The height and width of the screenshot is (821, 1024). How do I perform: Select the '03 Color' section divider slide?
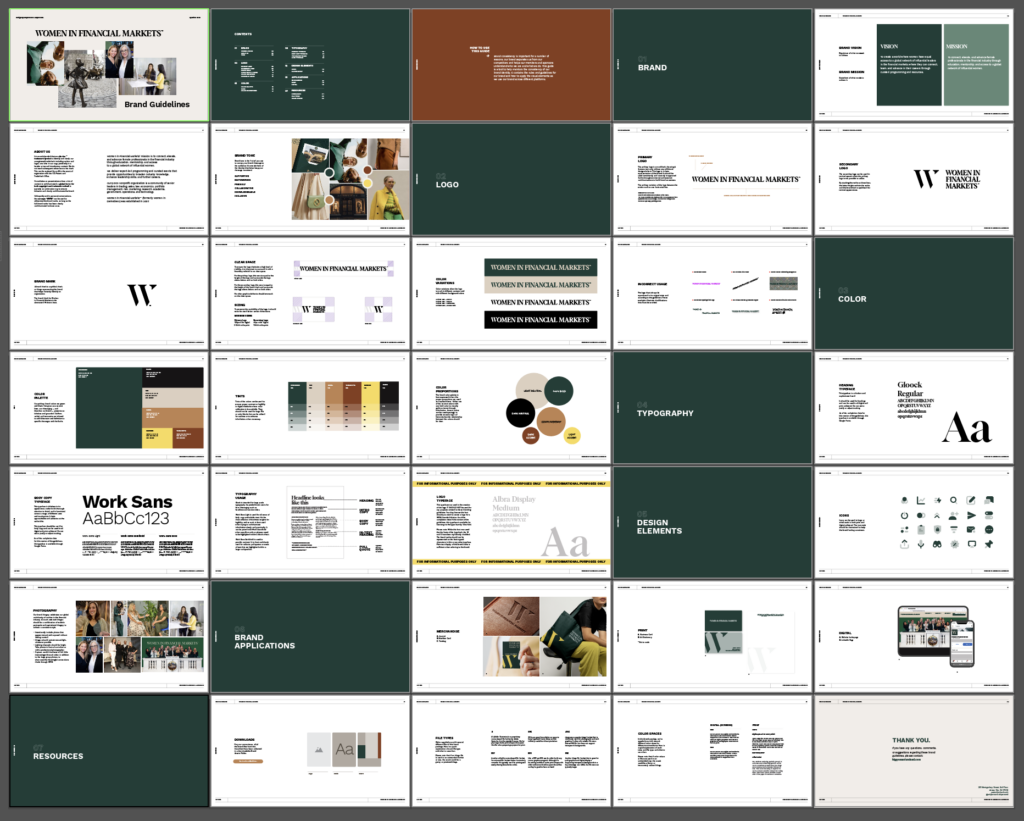click(914, 293)
